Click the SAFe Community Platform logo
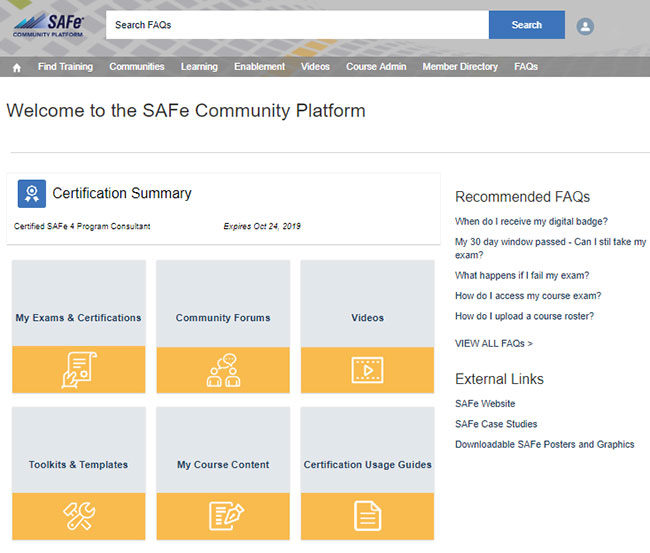This screenshot has height=553, width=650. (x=49, y=26)
